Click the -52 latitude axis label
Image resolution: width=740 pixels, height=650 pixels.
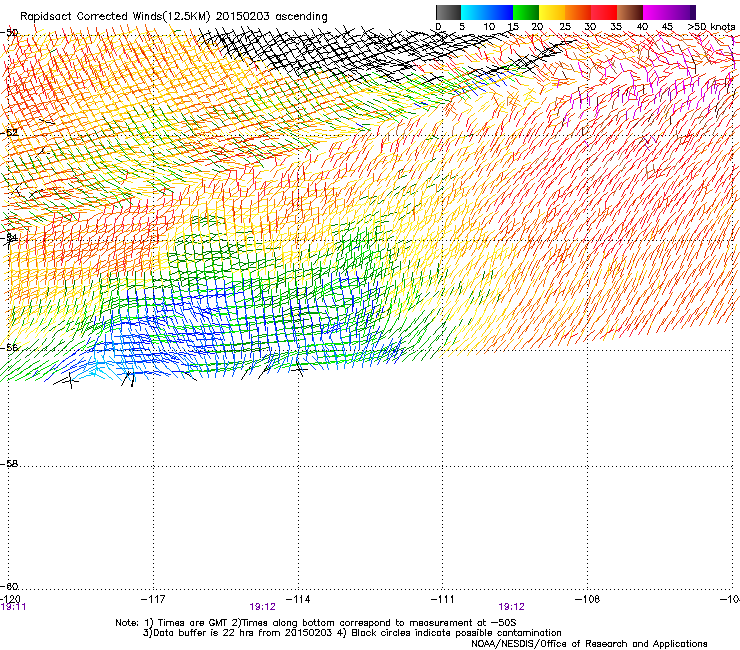click(x=9, y=133)
